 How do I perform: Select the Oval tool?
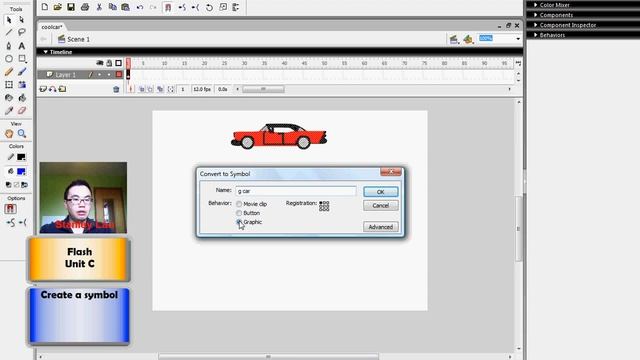pos(9,59)
